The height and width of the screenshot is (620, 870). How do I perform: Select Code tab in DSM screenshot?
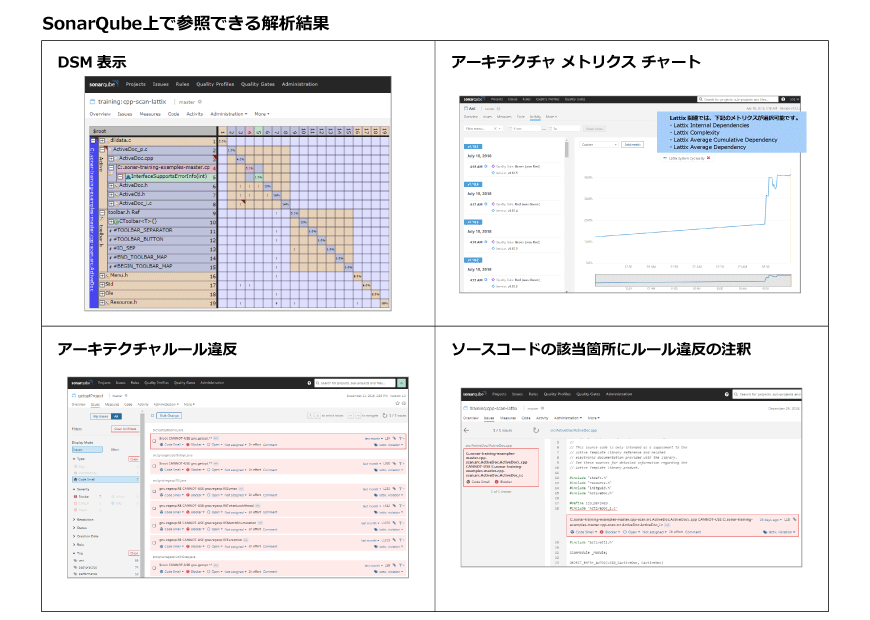tap(174, 114)
